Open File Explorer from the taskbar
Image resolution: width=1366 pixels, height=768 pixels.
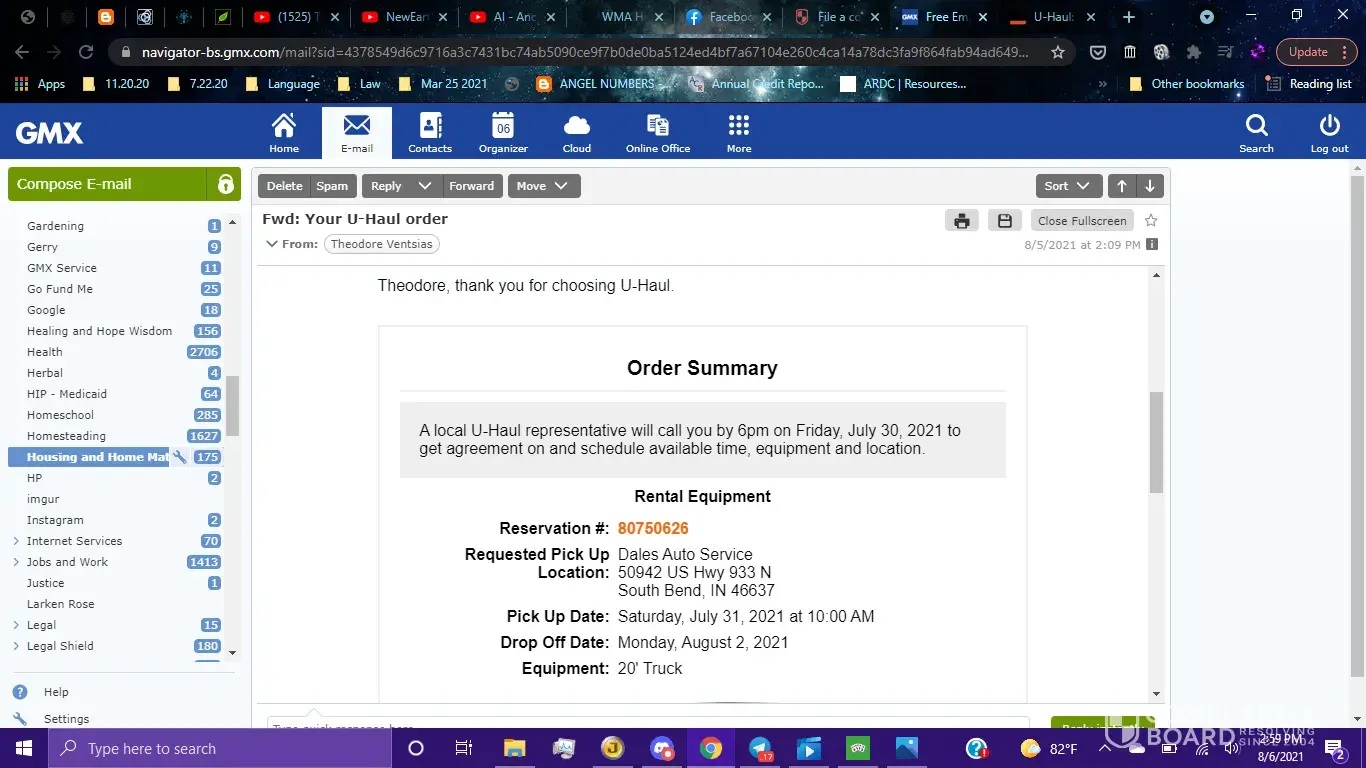[514, 748]
